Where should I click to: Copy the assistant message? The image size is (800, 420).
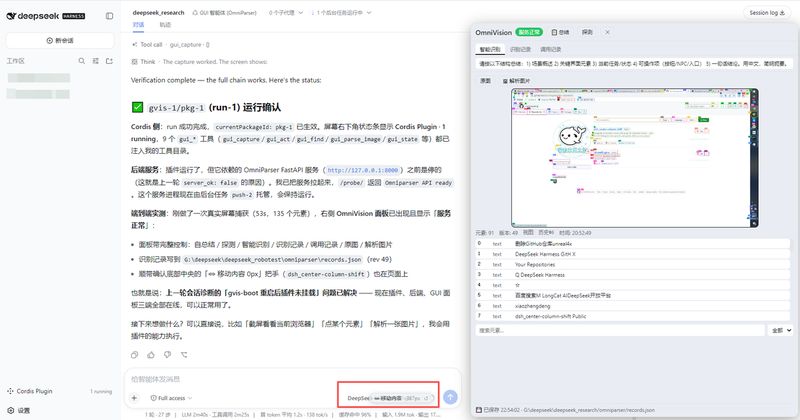point(135,355)
